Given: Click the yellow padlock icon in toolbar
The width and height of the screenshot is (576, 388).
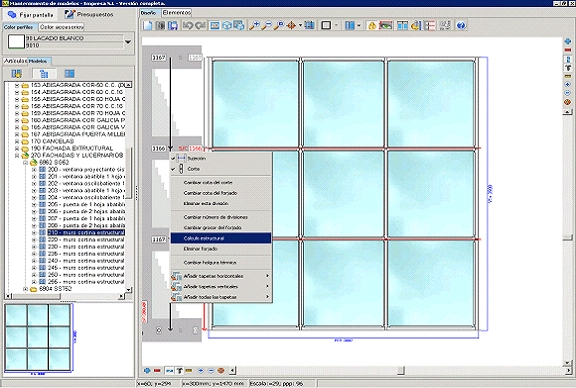Looking at the screenshot, I should [372, 25].
